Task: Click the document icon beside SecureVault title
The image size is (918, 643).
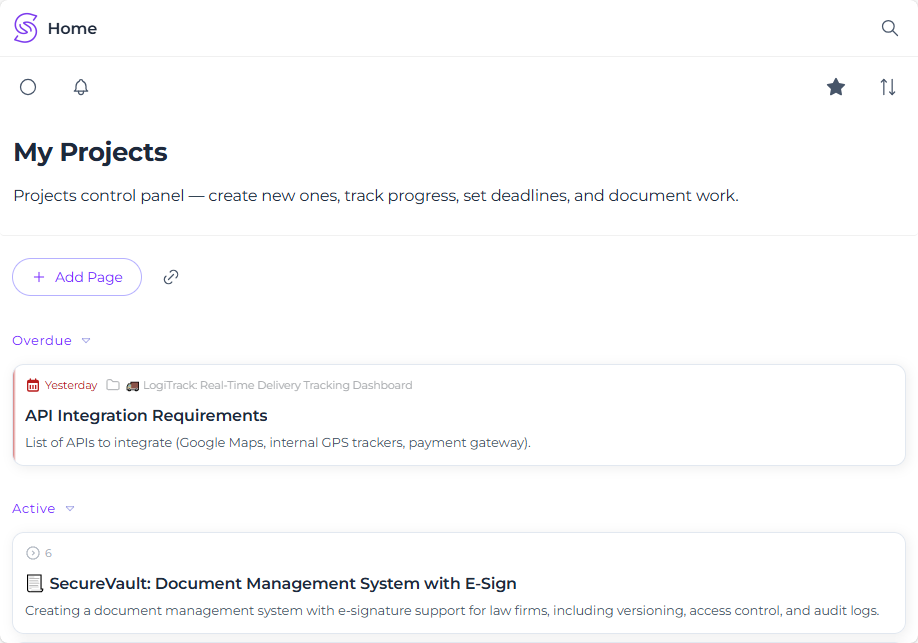Action: (34, 583)
